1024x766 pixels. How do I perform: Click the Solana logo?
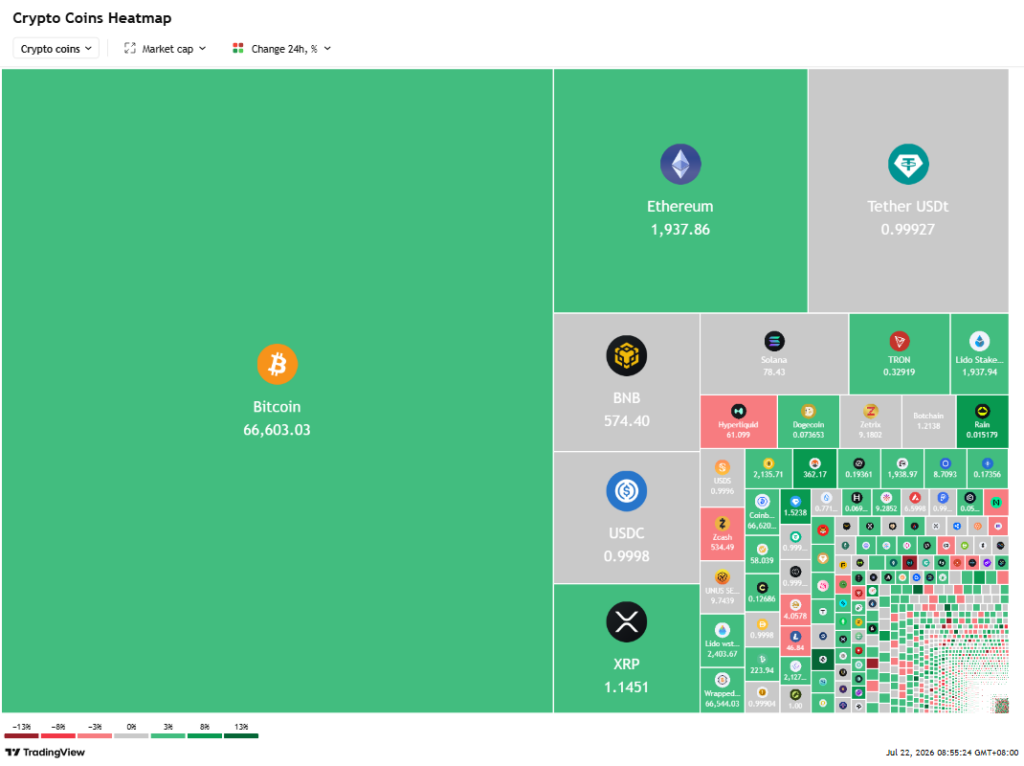click(774, 341)
